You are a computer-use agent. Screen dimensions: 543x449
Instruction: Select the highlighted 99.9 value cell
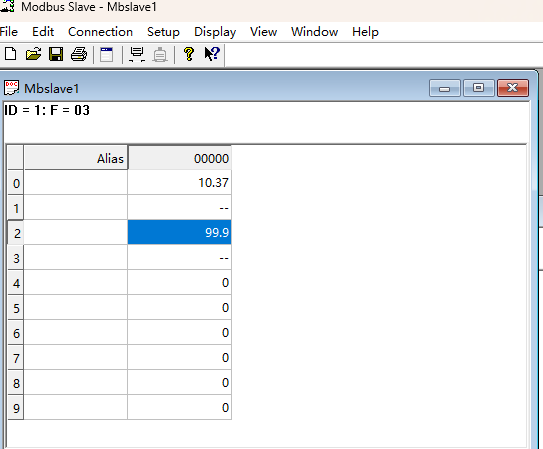coord(179,232)
